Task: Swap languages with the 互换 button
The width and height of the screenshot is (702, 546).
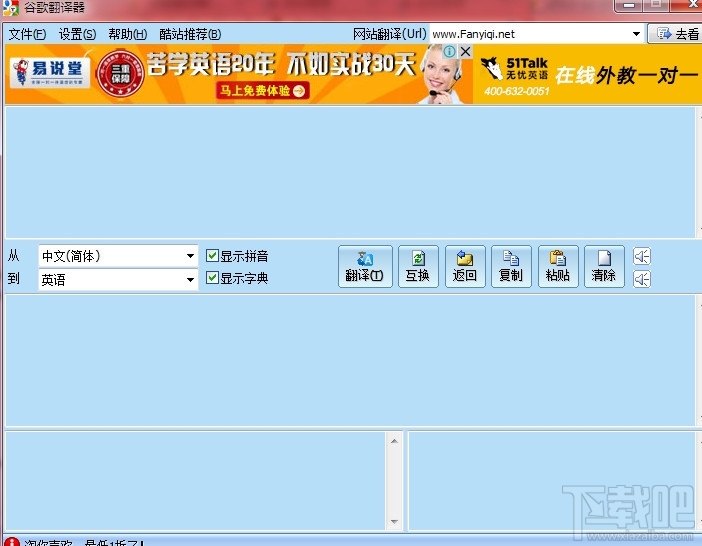Action: pyautogui.click(x=418, y=266)
